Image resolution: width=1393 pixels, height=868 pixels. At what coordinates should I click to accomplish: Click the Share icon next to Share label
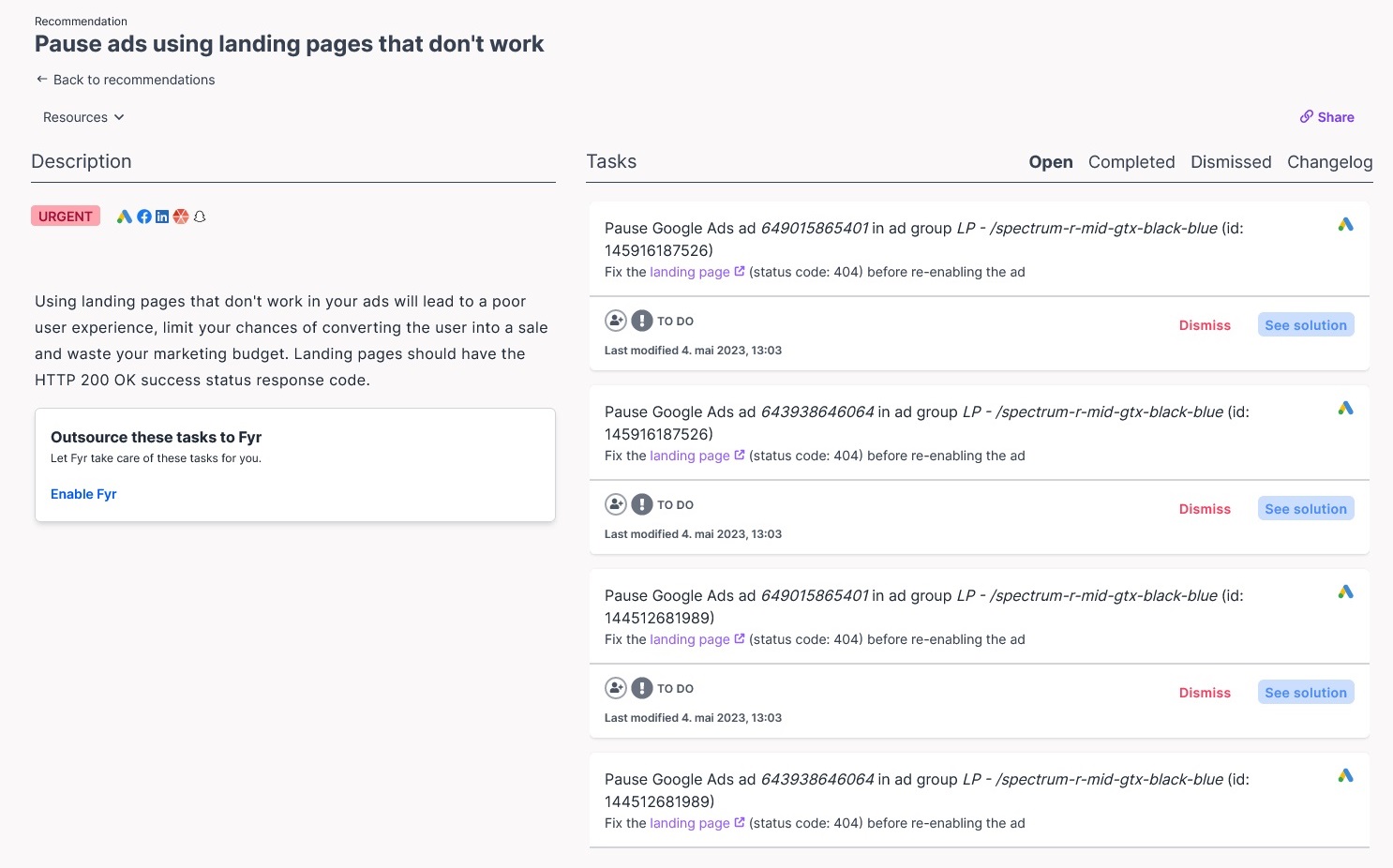click(x=1306, y=116)
